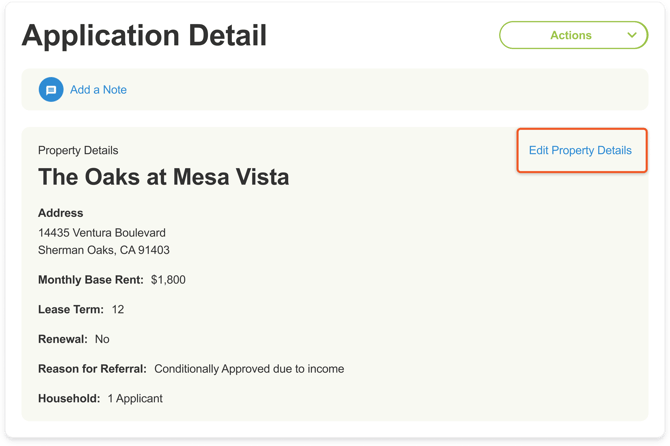This screenshot has height=446, width=670.
Task: Click the Sherman Oaks, CA 91403 line
Action: coord(104,250)
